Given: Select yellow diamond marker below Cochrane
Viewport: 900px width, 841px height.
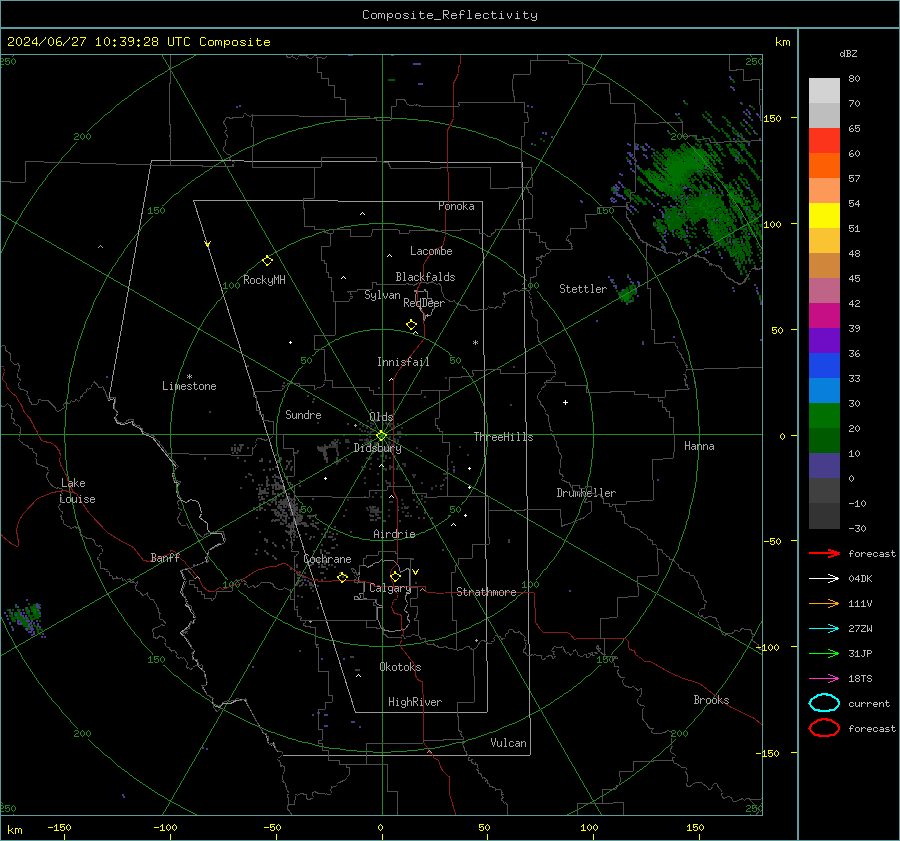Looking at the screenshot, I should tap(342, 577).
